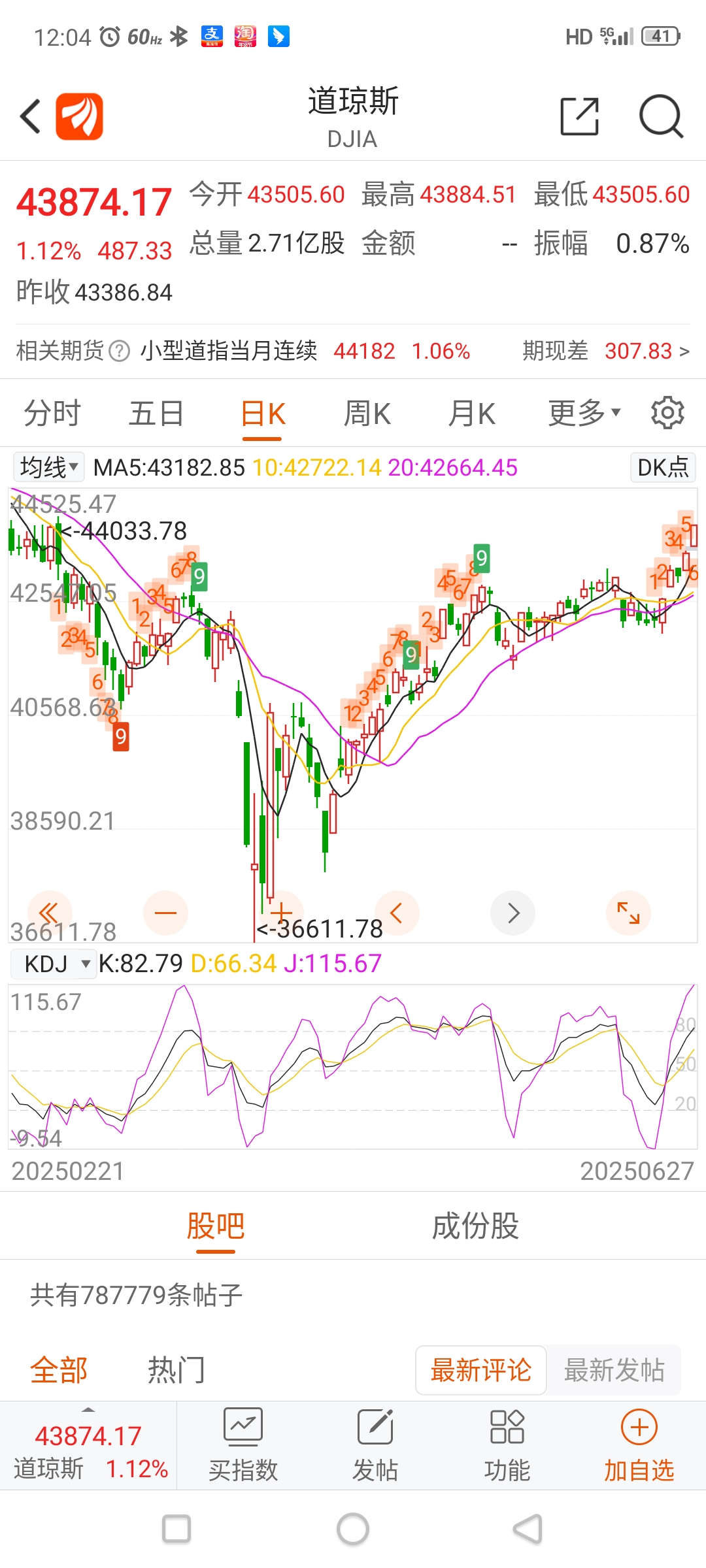Tap the 44033.78 high point marker
This screenshot has height=1568, width=706.
click(x=124, y=531)
